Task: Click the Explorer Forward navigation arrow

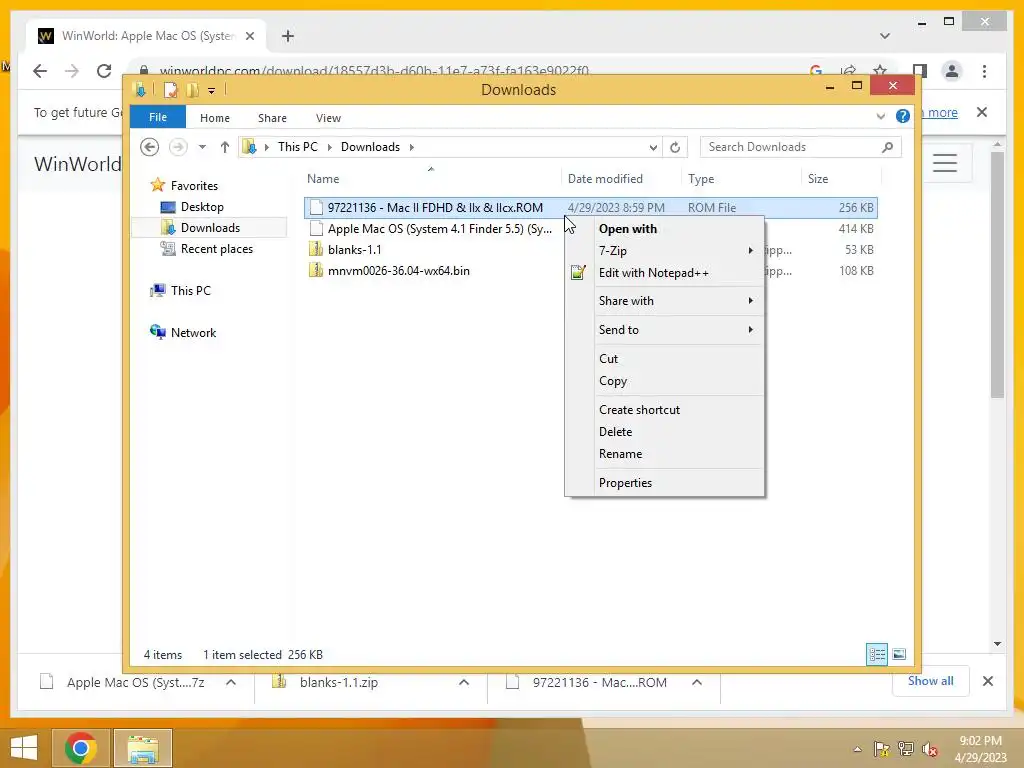Action: [178, 147]
